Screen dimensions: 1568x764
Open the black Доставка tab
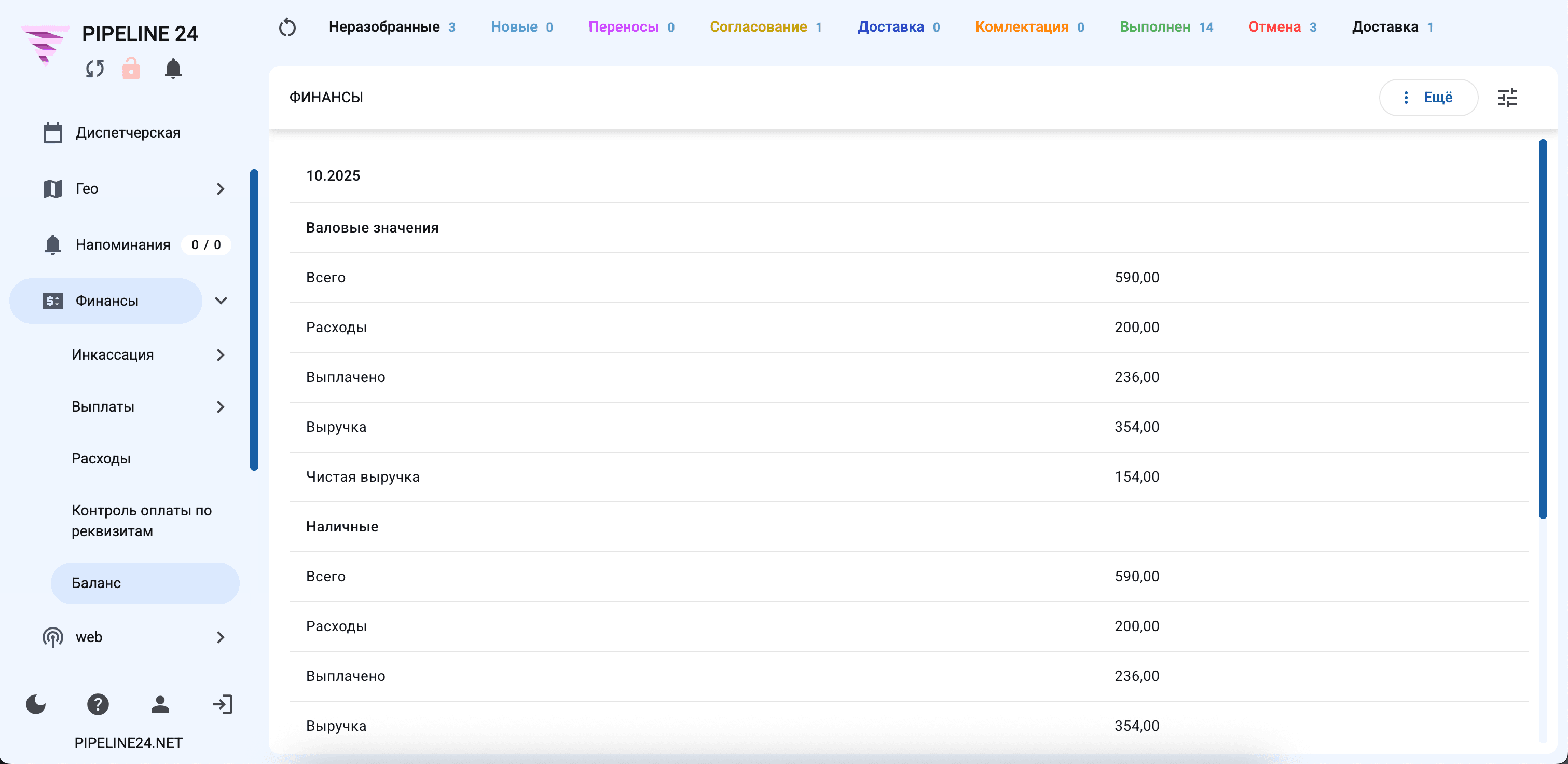[x=1393, y=28]
